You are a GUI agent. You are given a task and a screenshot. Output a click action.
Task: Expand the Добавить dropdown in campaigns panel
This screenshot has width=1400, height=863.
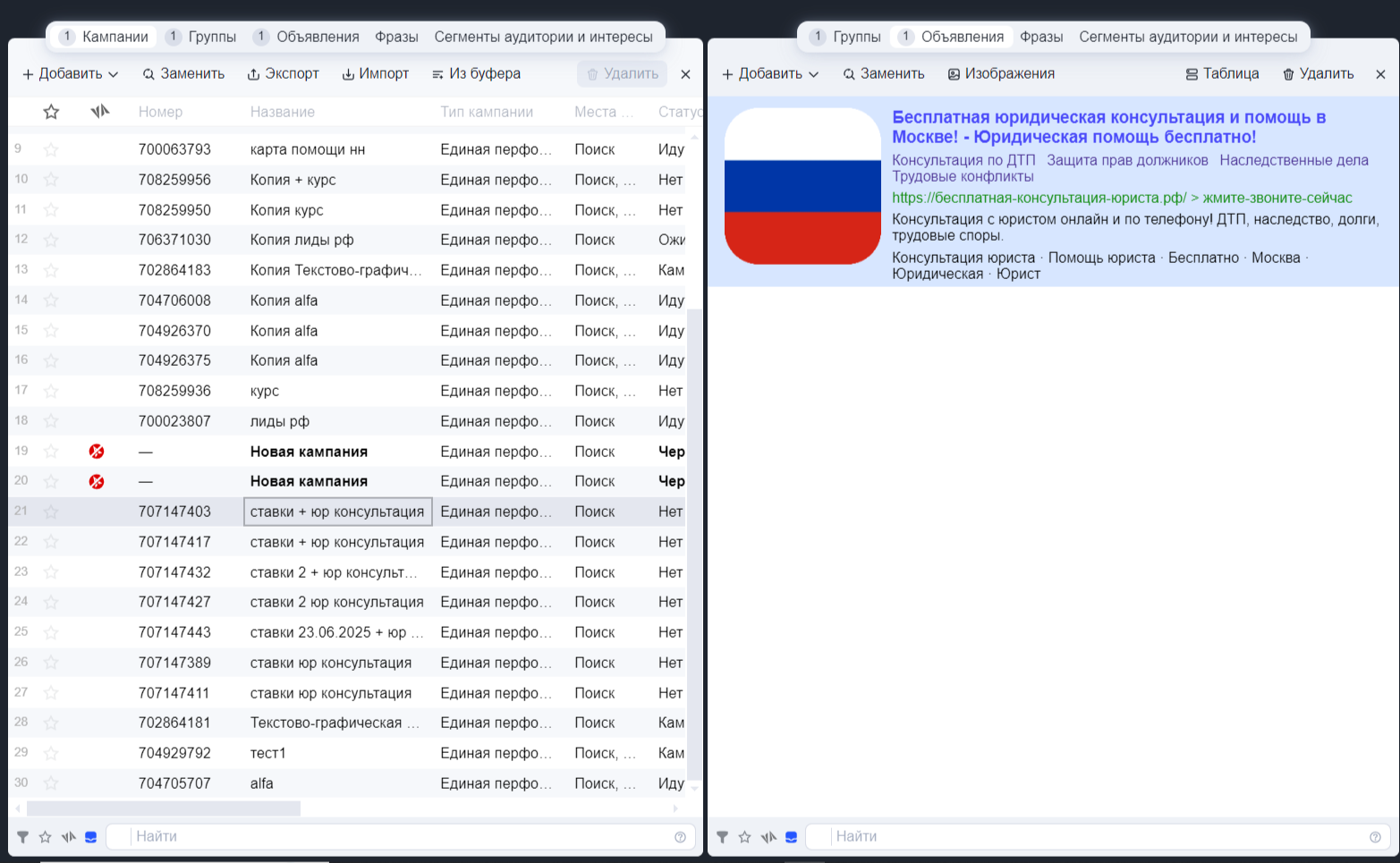(70, 74)
